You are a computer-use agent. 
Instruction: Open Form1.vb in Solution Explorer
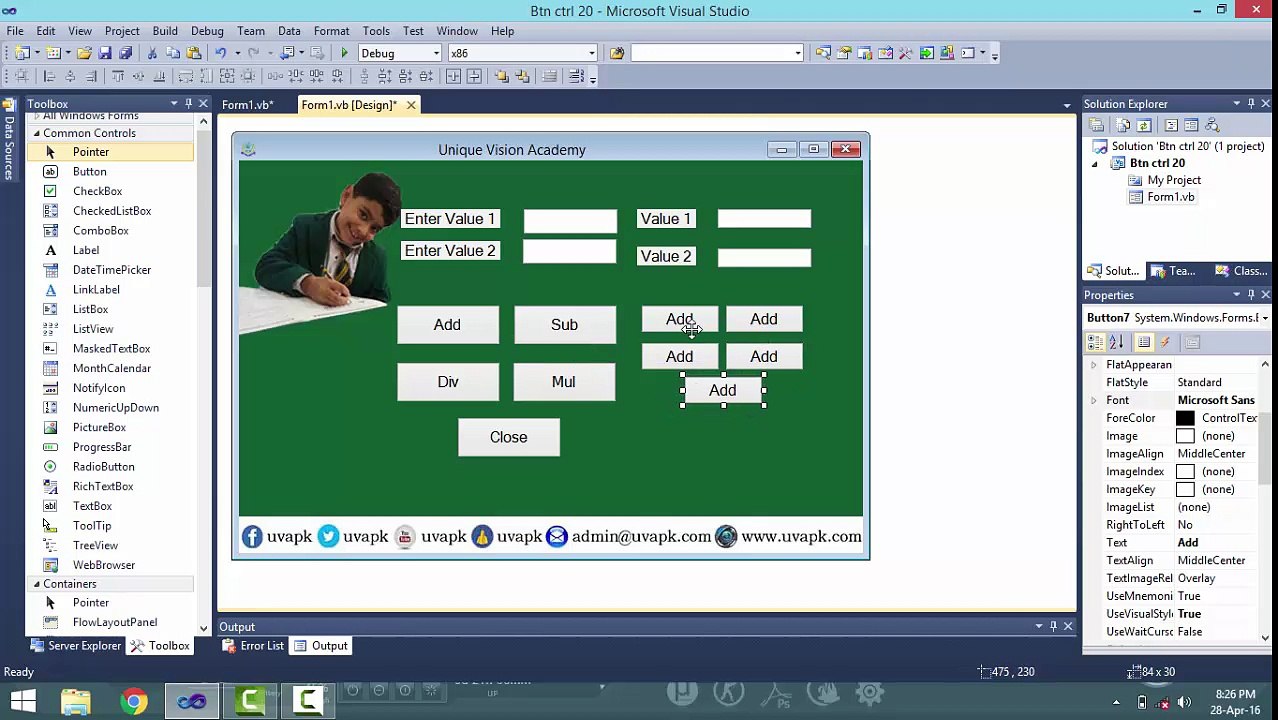pyautogui.click(x=1170, y=197)
